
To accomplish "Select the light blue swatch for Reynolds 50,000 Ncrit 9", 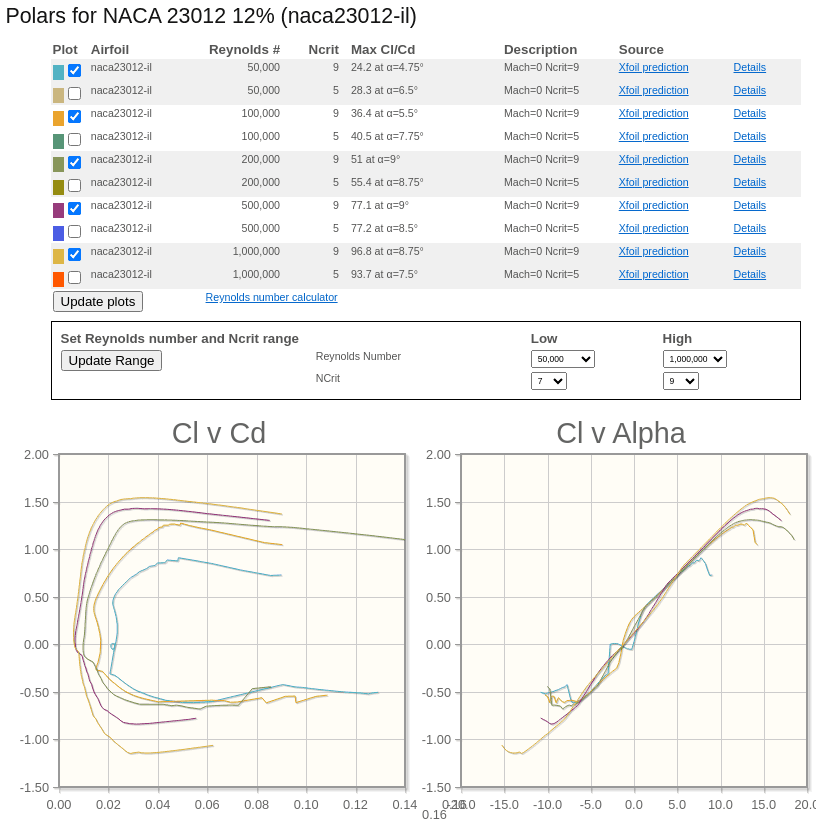I will click(x=58, y=72).
